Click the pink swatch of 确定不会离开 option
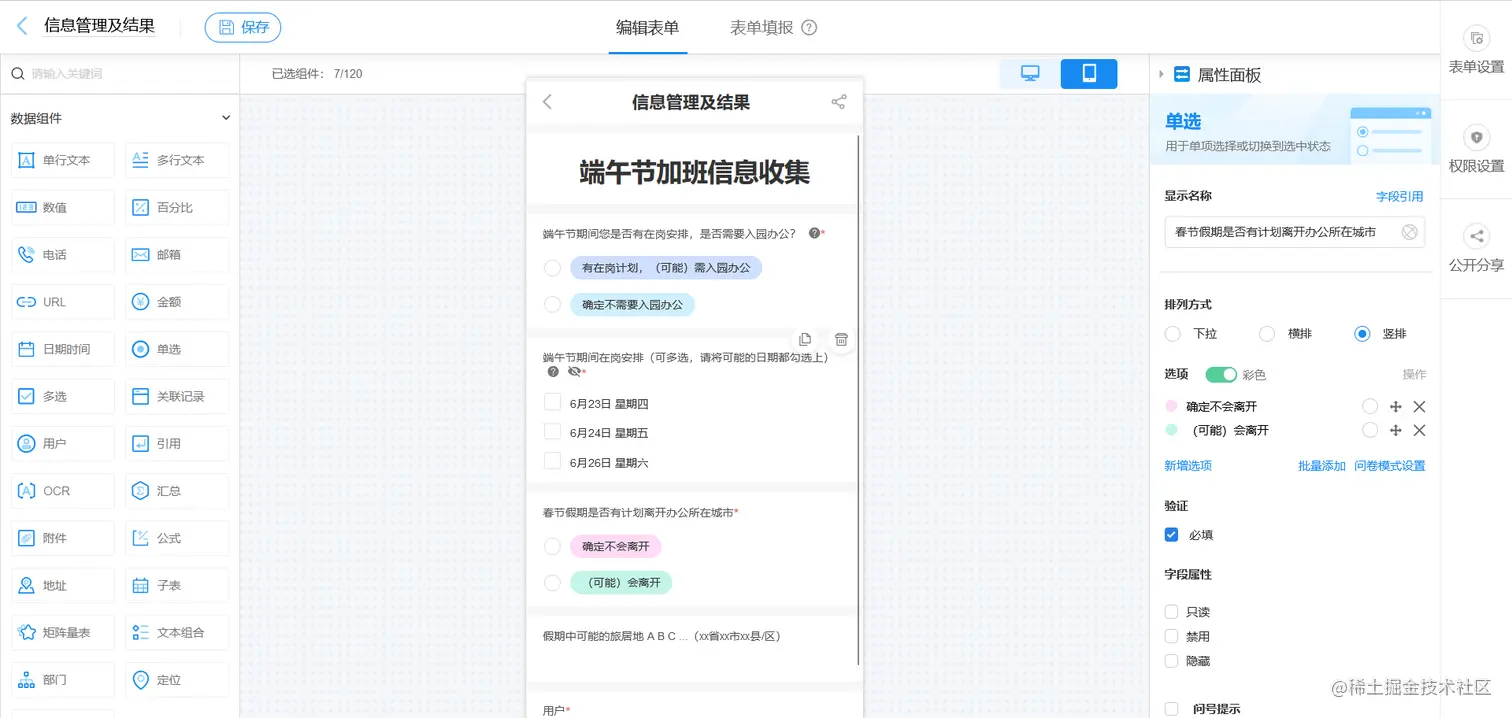 (1172, 406)
